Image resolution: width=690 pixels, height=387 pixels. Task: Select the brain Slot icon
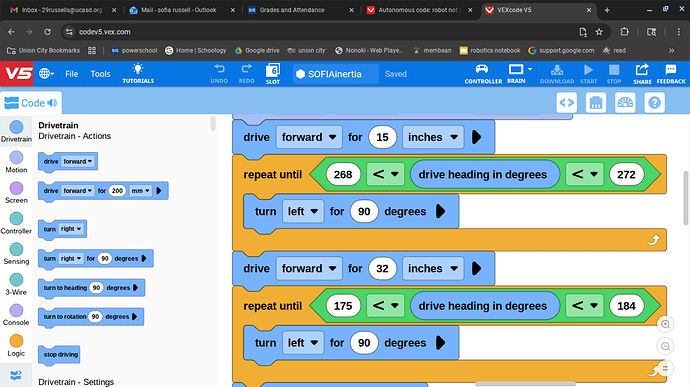tap(273, 74)
